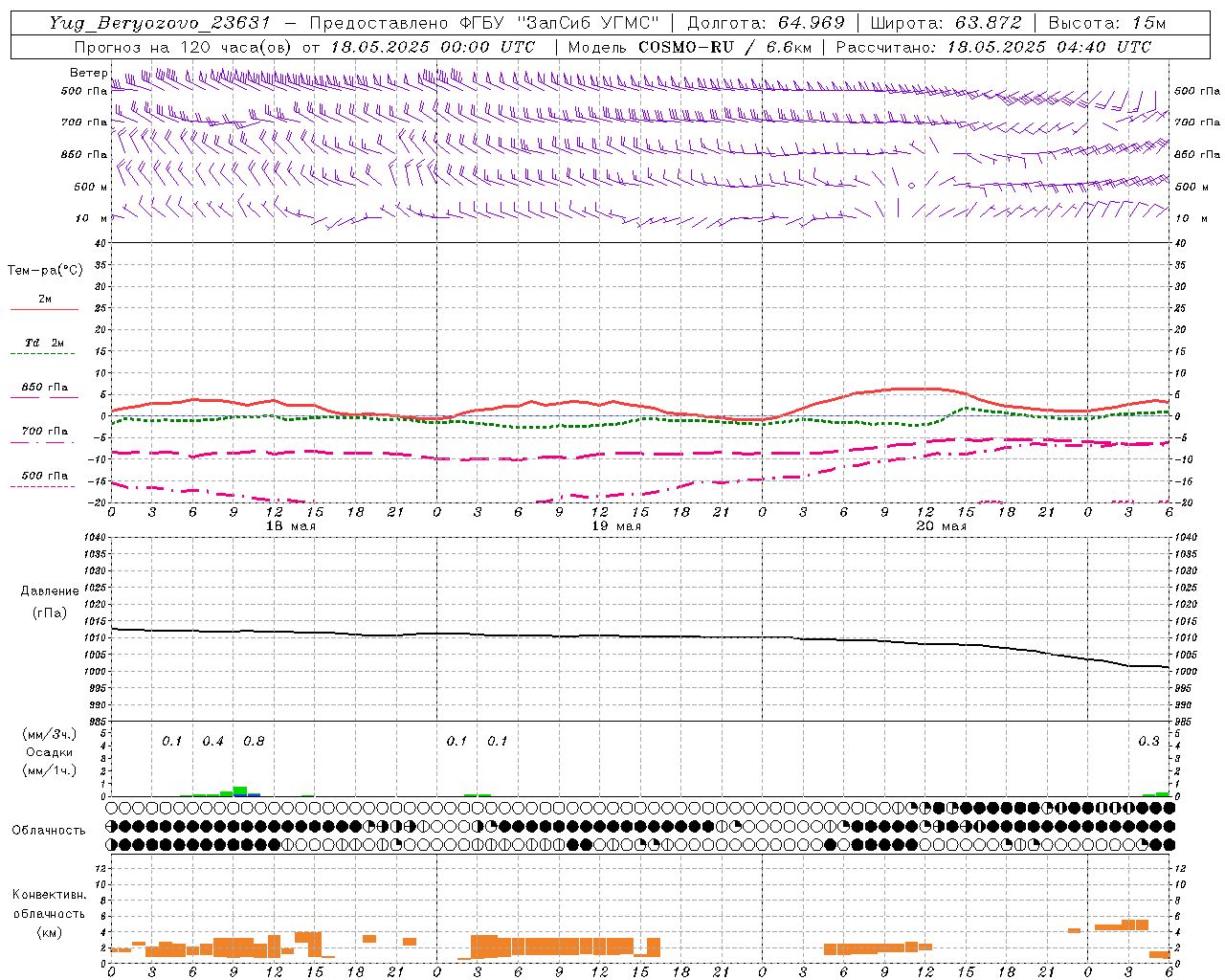The image size is (1225, 980).
Task: Click the Широта: 63.872 value
Action: 946,23
